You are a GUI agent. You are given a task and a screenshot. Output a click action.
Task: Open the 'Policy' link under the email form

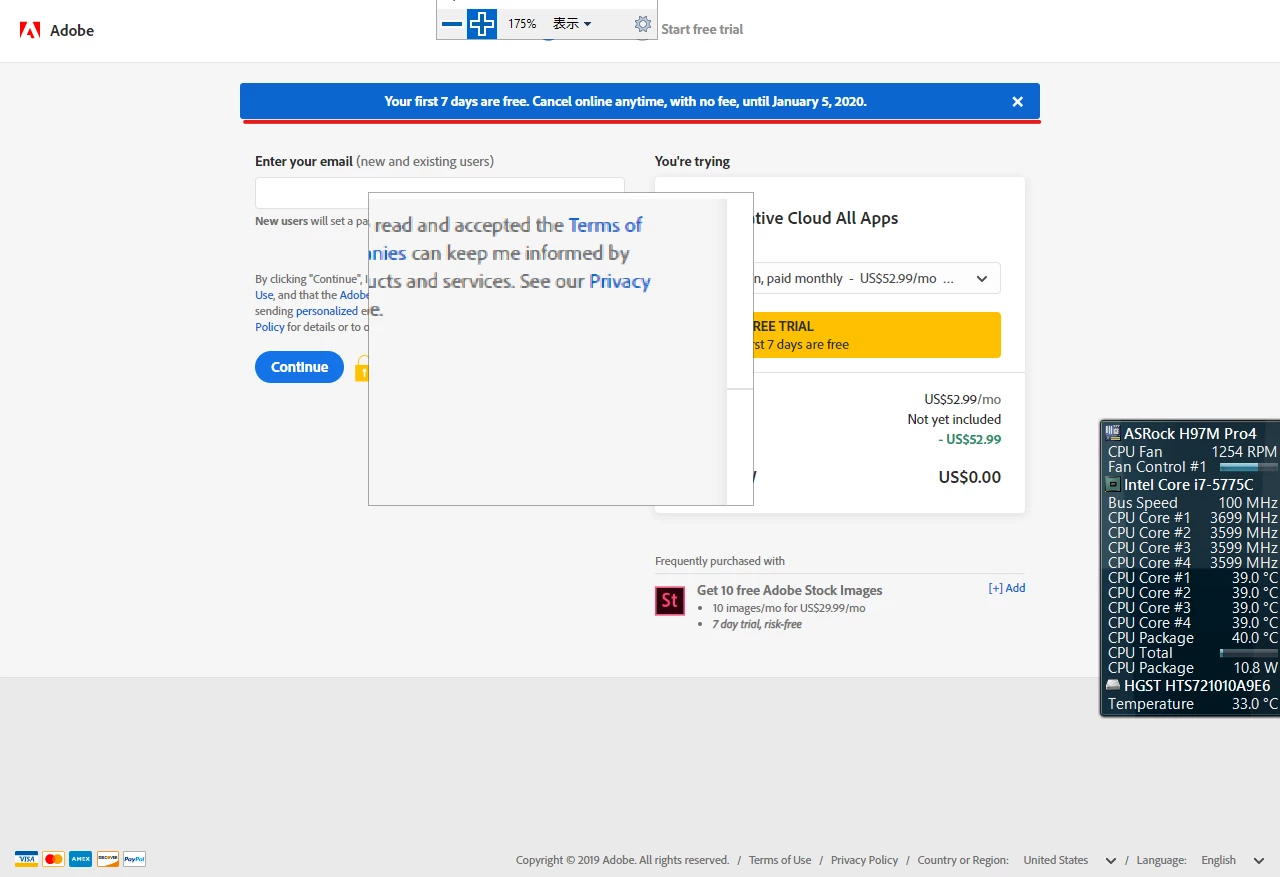pyautogui.click(x=270, y=327)
